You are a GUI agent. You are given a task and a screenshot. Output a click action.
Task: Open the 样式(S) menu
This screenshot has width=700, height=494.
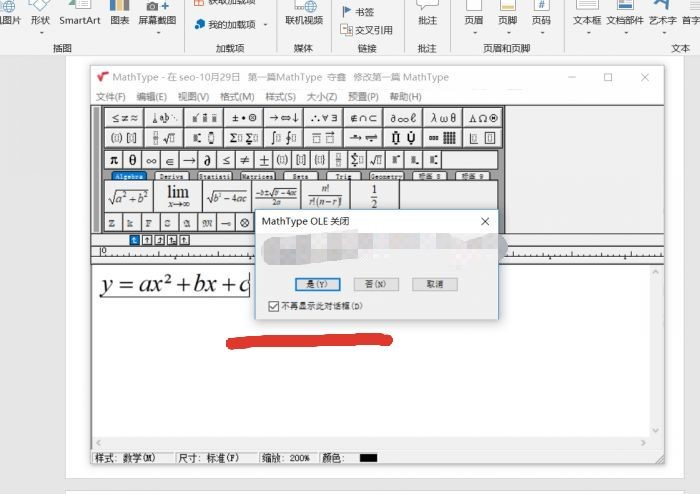tap(280, 97)
